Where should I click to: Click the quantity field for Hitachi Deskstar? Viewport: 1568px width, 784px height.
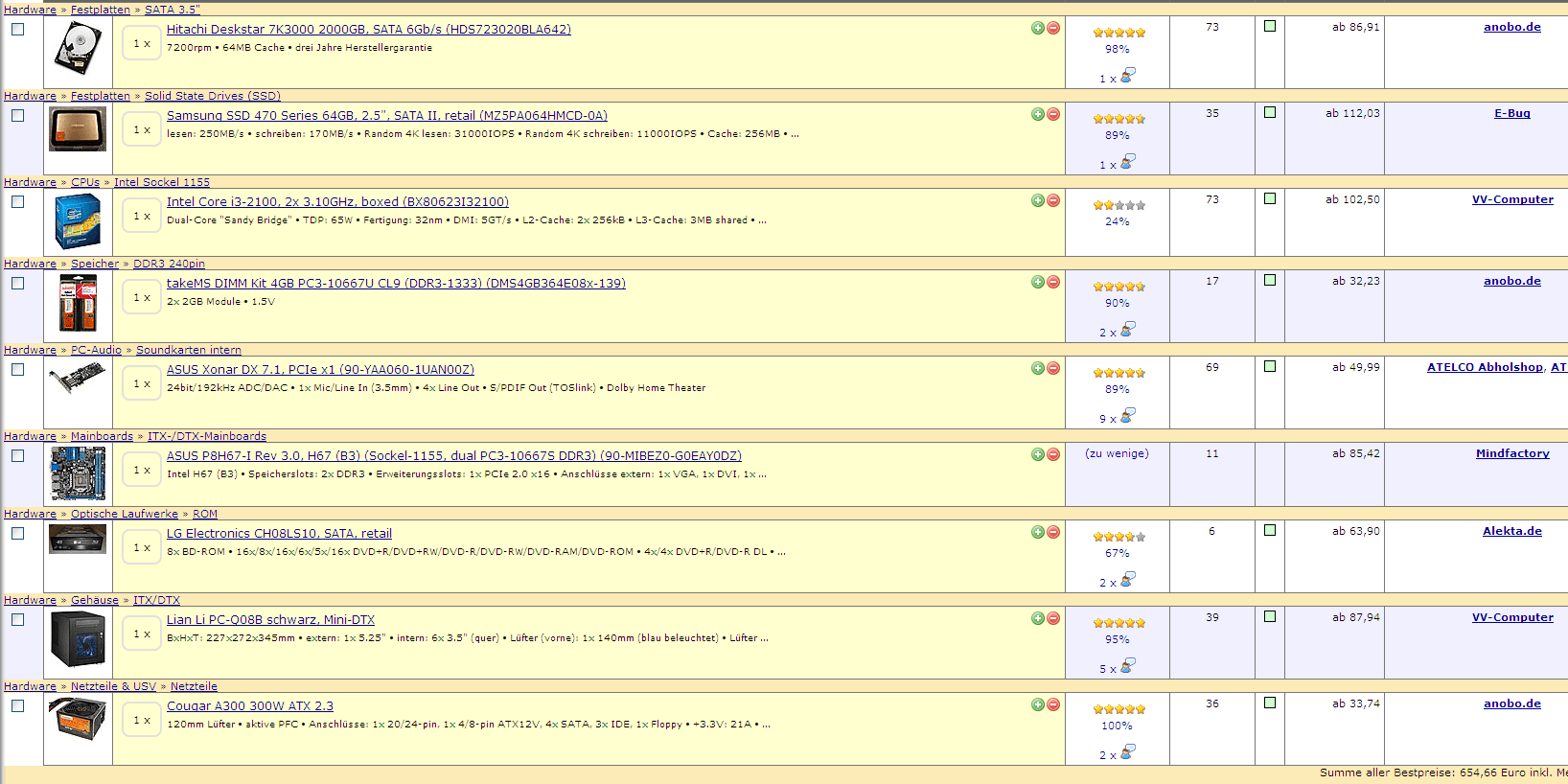142,44
